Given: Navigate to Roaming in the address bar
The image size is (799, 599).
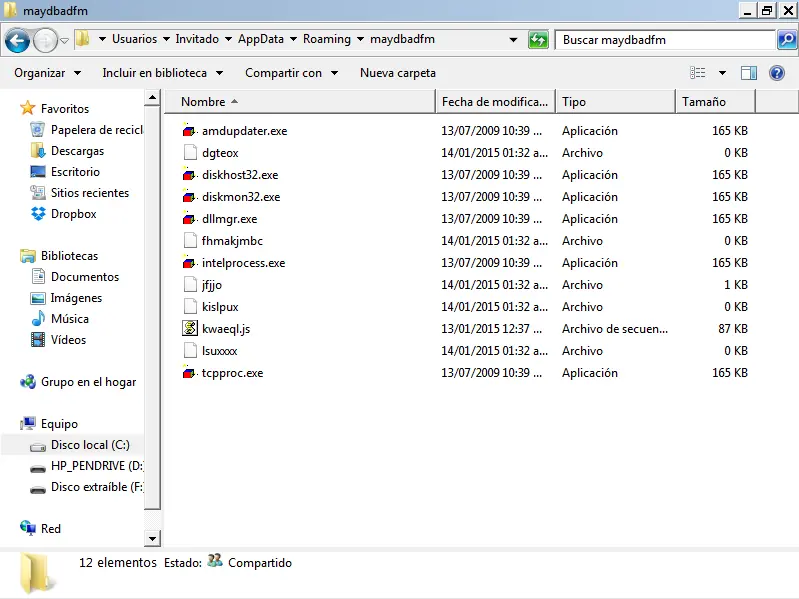Looking at the screenshot, I should tap(327, 39).
